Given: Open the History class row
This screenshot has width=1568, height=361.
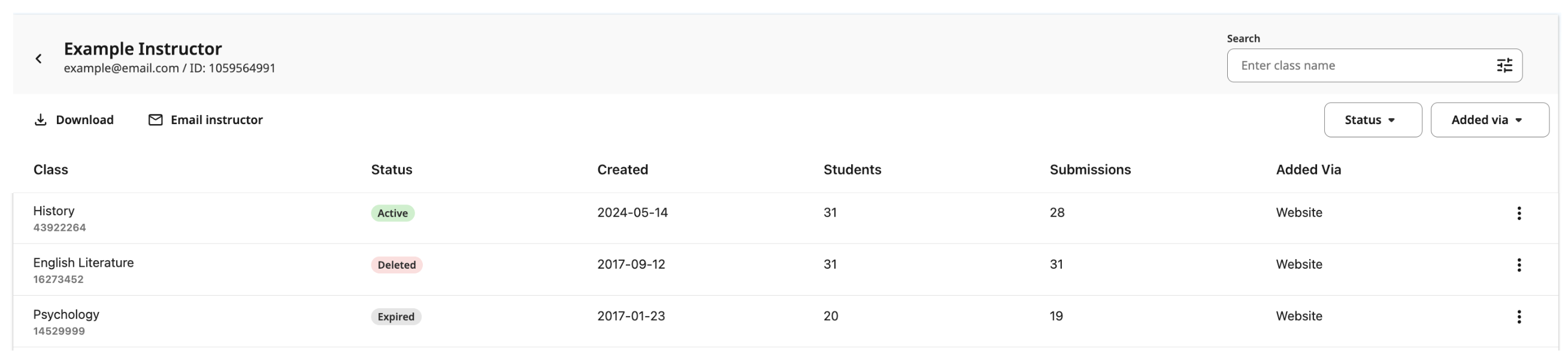Looking at the screenshot, I should (x=785, y=218).
